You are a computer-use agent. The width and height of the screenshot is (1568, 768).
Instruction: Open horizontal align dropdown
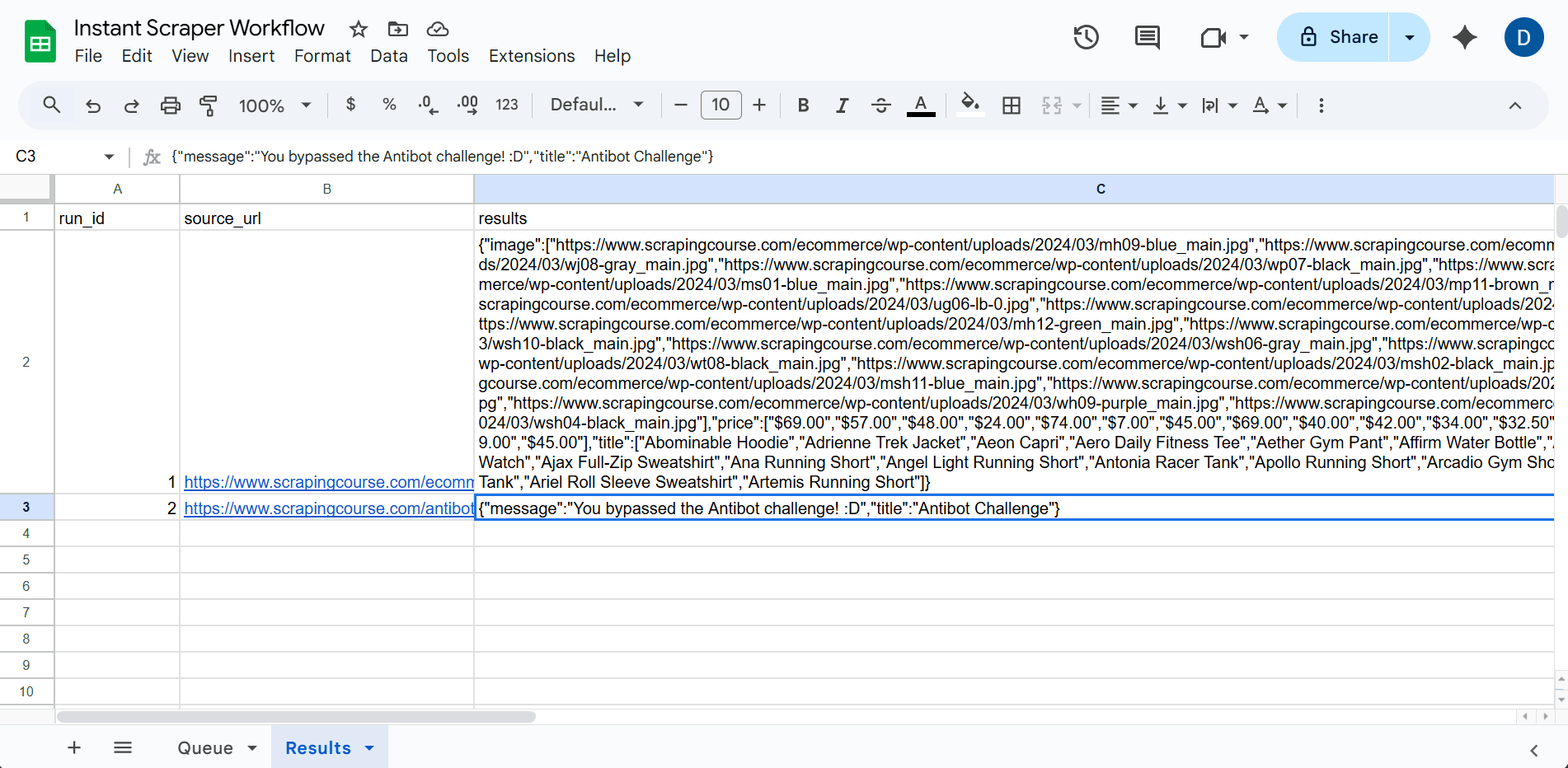coord(1120,105)
